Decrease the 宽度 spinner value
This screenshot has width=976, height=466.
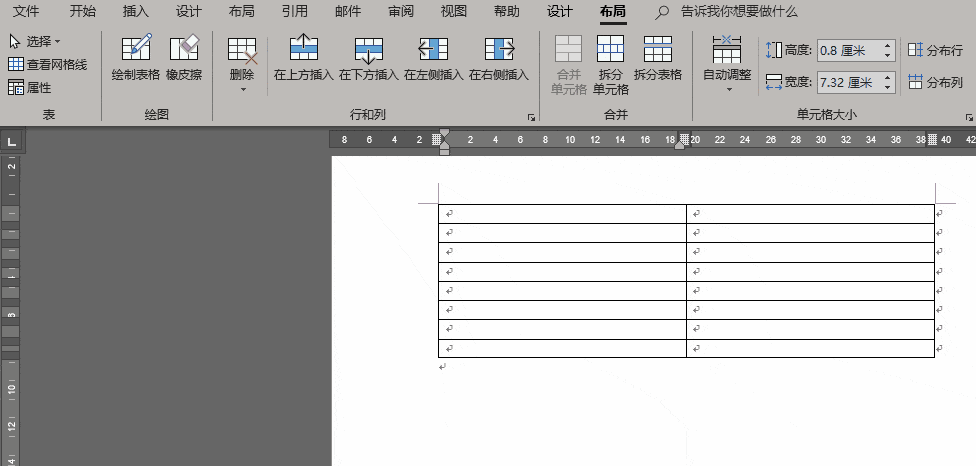click(x=888, y=88)
